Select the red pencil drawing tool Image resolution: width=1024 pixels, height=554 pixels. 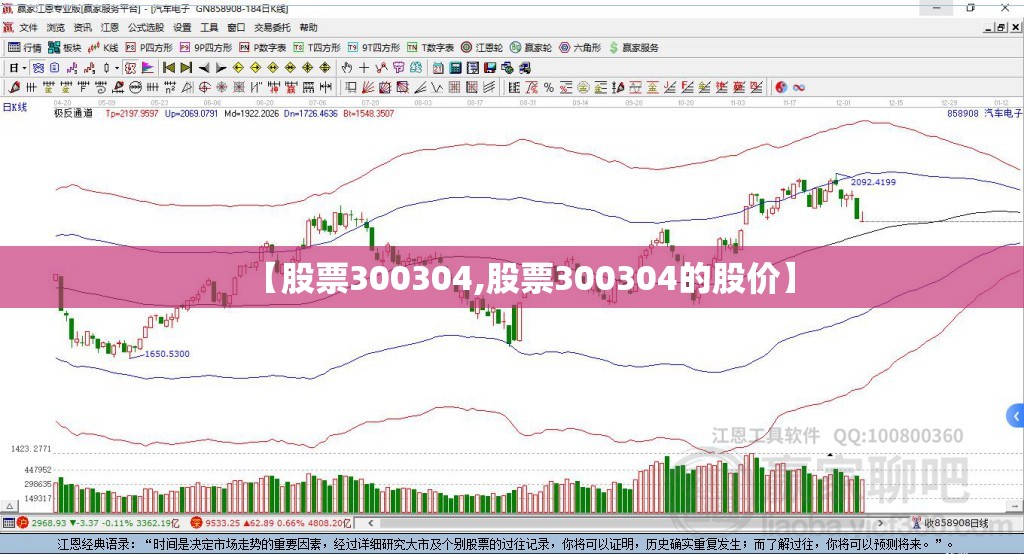click(x=14, y=87)
